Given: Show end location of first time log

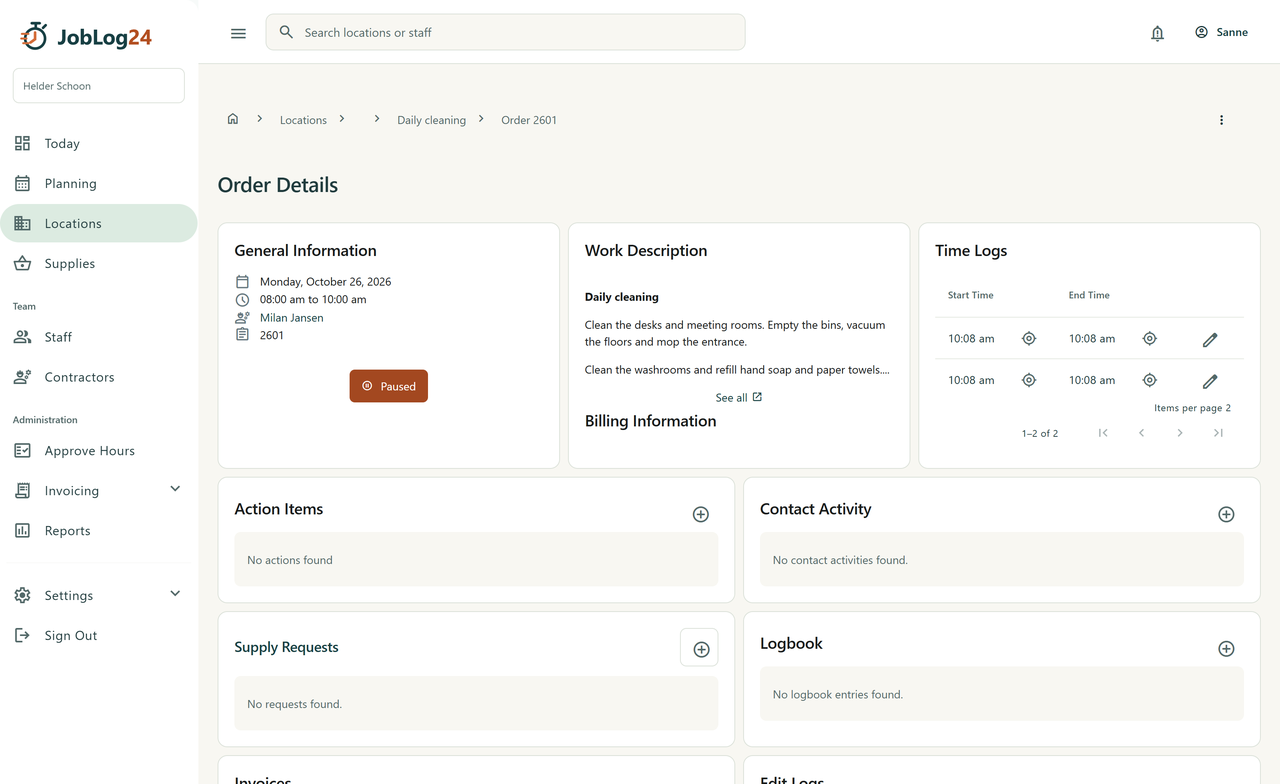Looking at the screenshot, I should (x=1150, y=339).
